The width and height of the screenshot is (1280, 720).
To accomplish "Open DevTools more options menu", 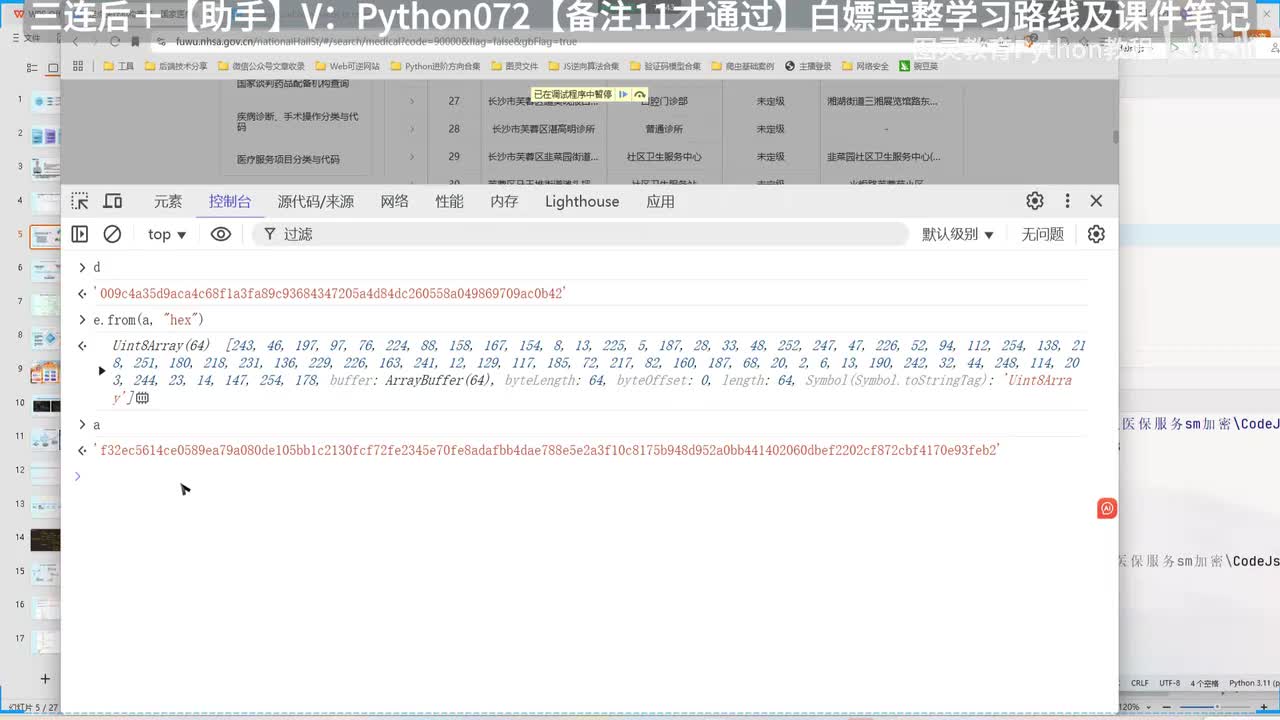I will [1067, 201].
